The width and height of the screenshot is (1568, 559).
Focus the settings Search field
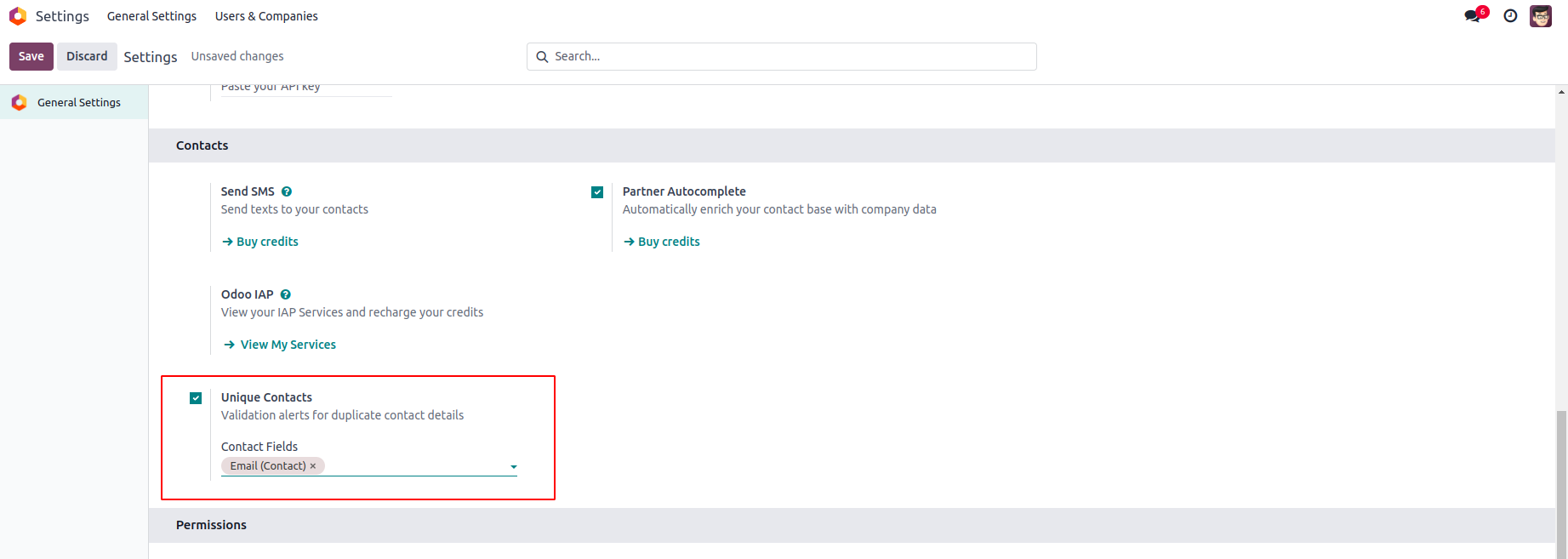(791, 57)
